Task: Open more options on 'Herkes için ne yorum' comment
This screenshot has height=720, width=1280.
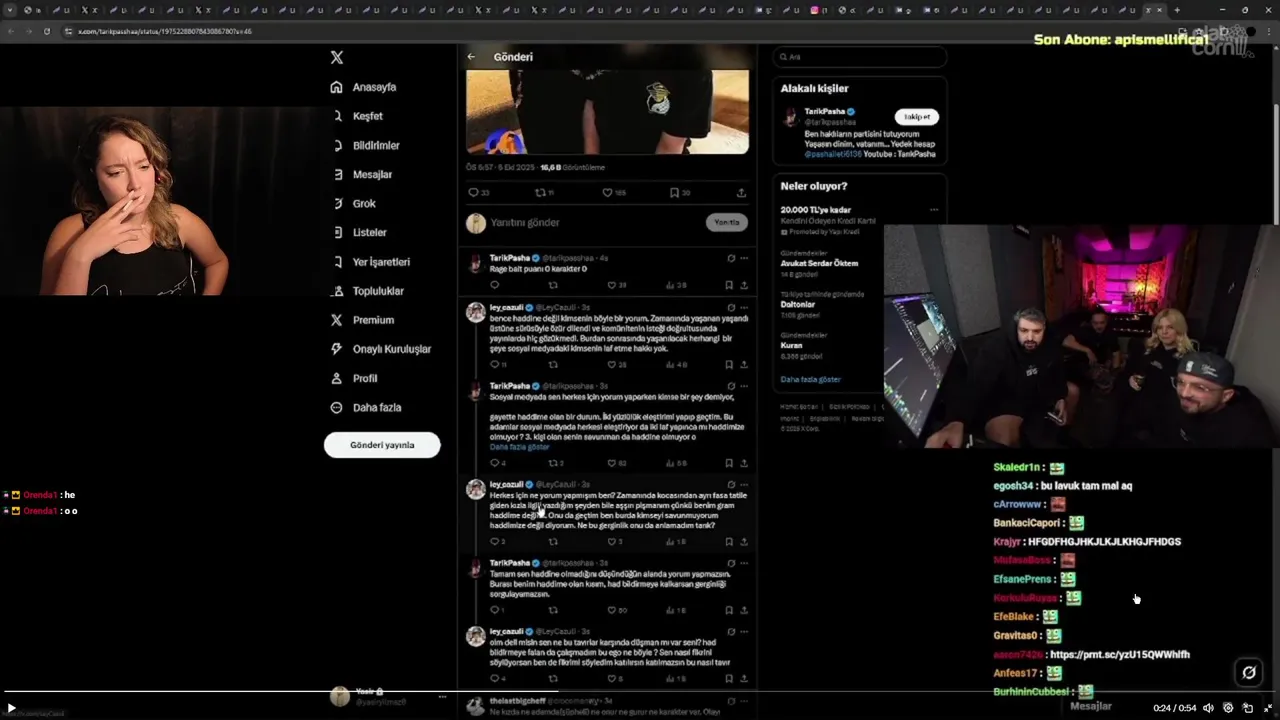Action: [x=744, y=484]
